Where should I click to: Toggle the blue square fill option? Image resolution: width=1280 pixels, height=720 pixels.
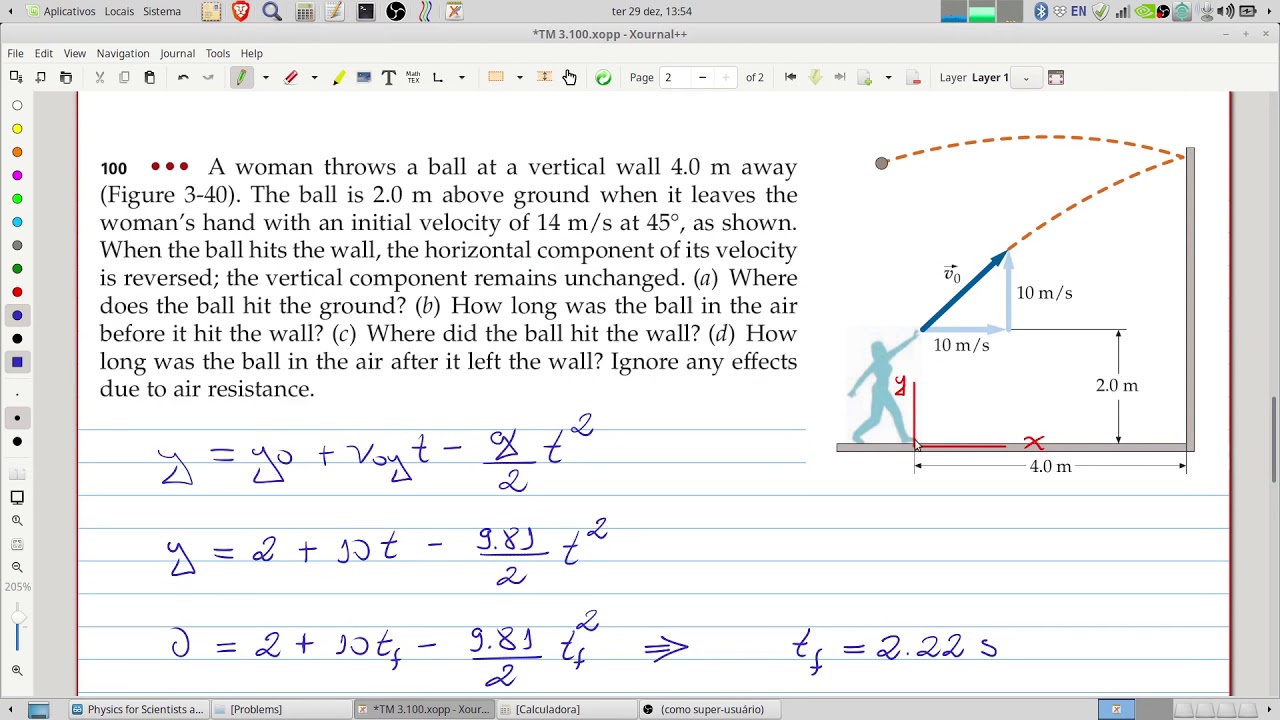point(17,362)
